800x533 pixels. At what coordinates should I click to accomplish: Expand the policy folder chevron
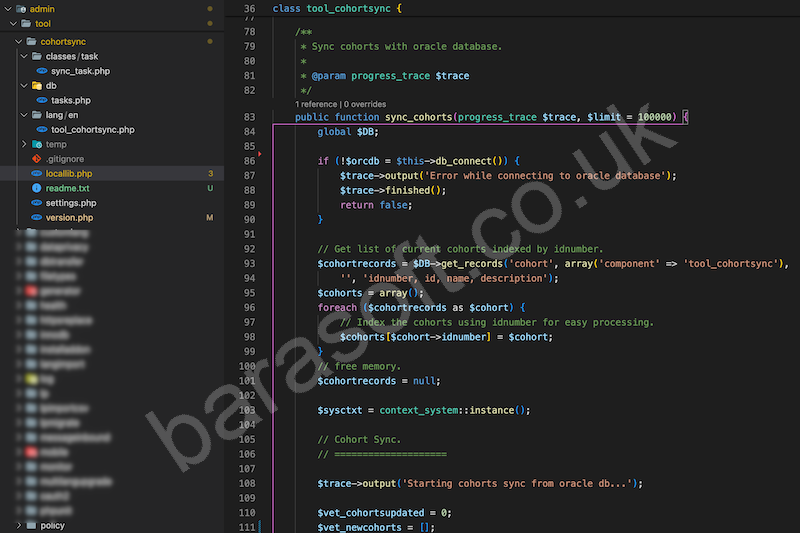click(19, 525)
